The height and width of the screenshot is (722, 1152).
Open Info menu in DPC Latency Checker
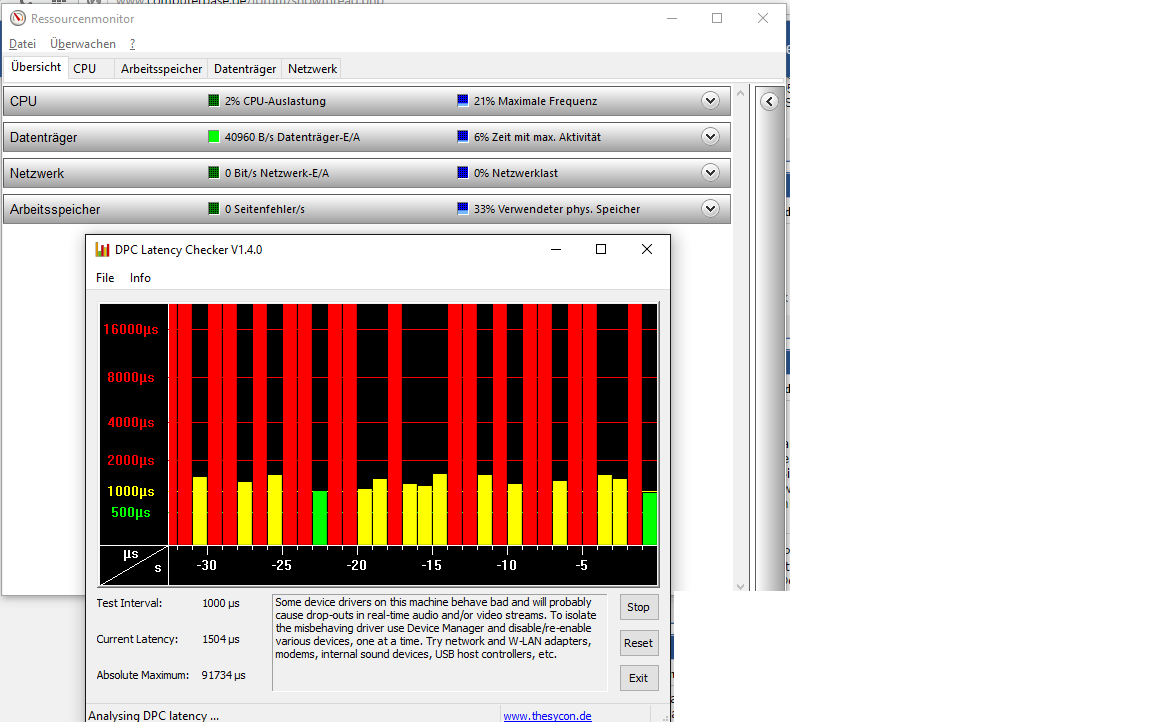[140, 278]
